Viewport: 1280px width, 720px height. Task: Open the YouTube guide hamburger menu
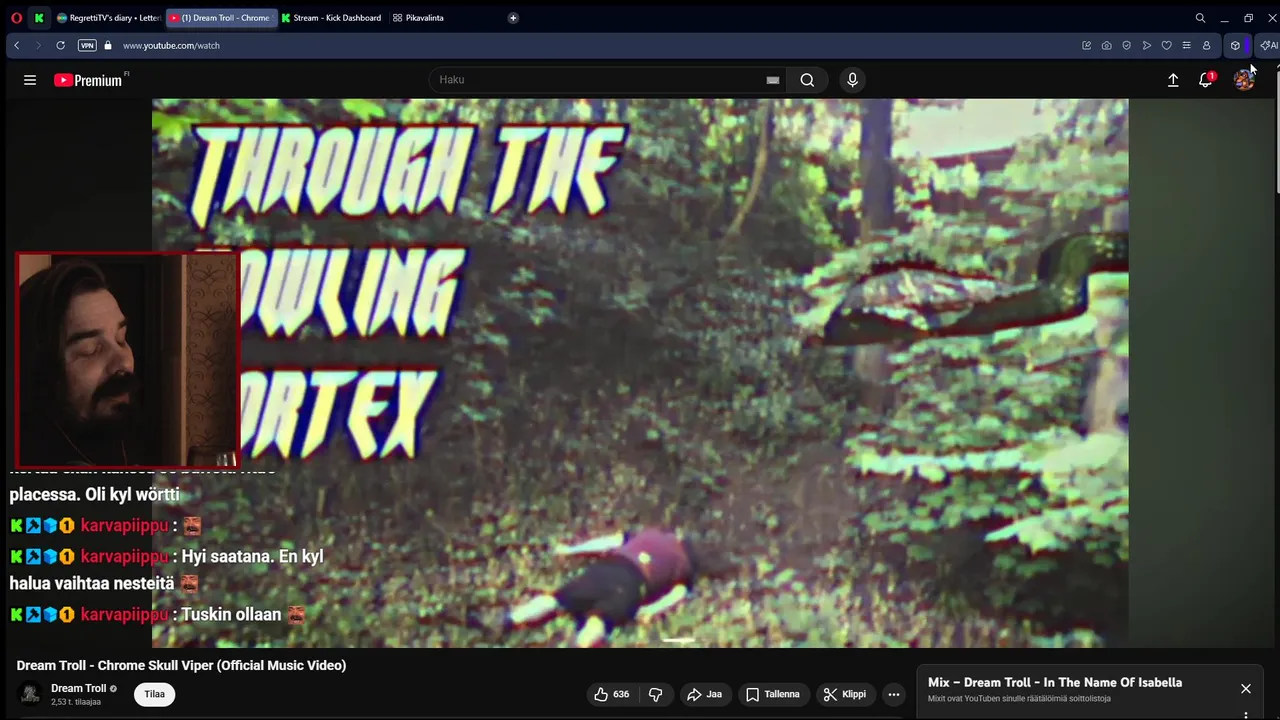pos(30,80)
